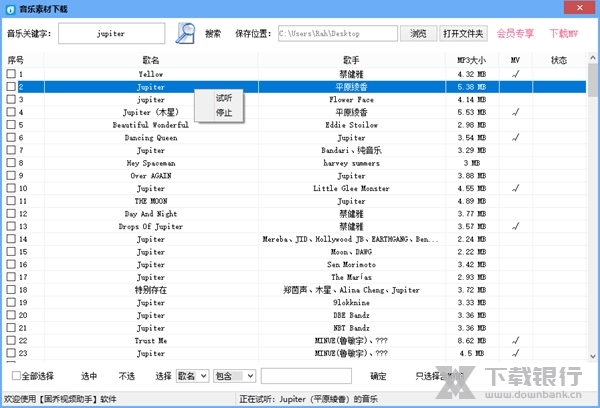600x408 pixels.
Task: Tick the checkbox for row 12 Day And Night
Action: coord(11,213)
